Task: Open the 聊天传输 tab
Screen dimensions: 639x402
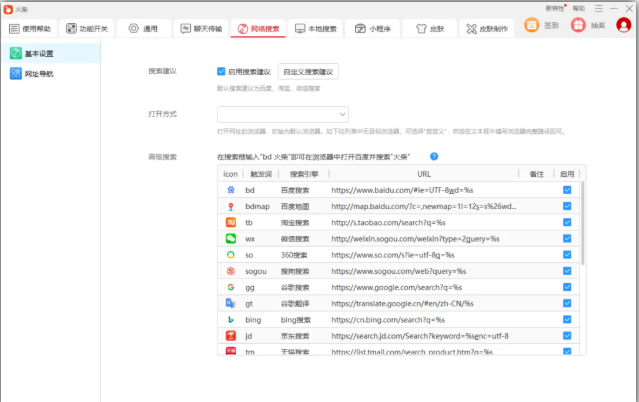Action: [201, 29]
